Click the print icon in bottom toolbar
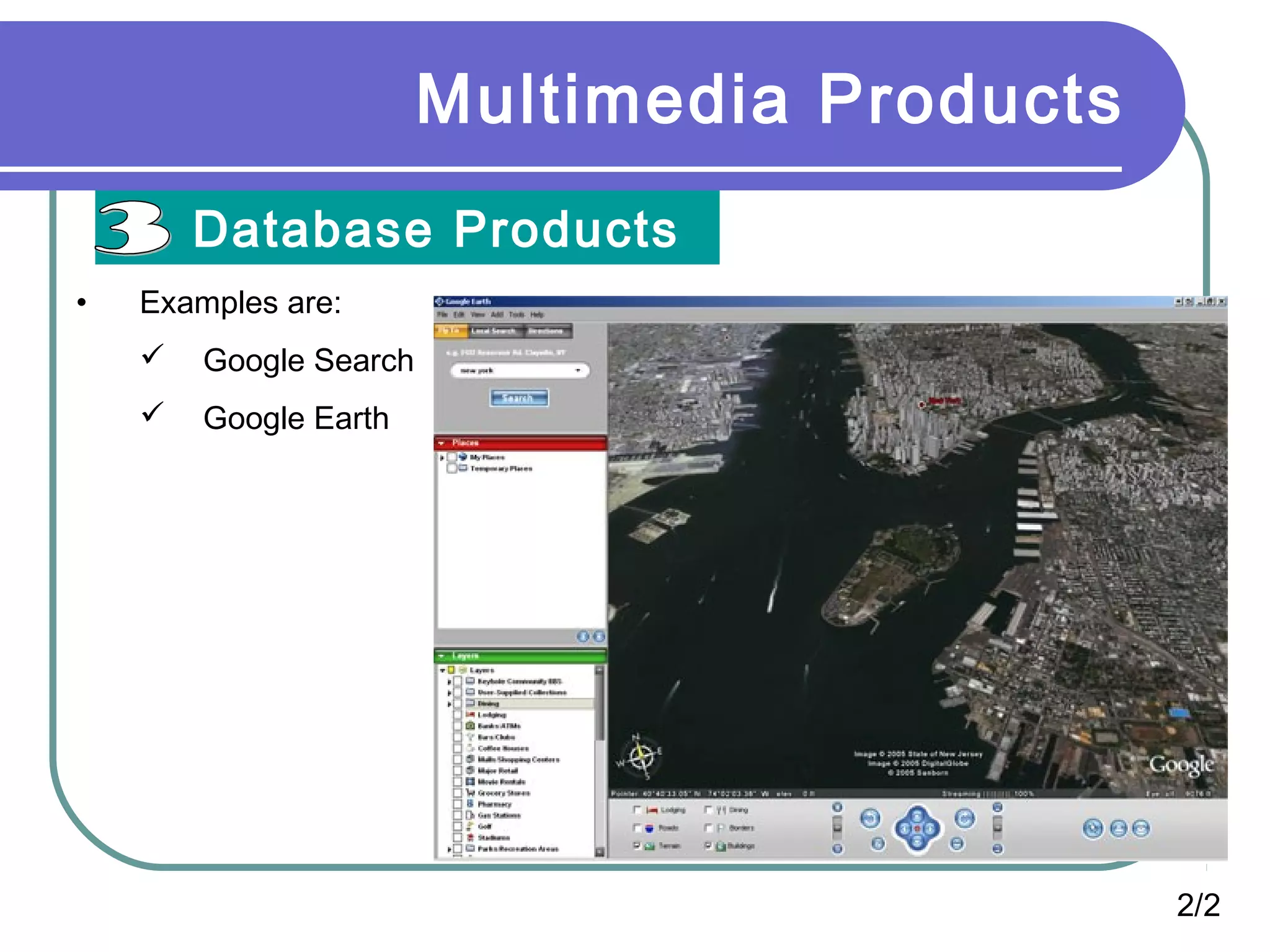This screenshot has width=1270, height=952. [1118, 828]
